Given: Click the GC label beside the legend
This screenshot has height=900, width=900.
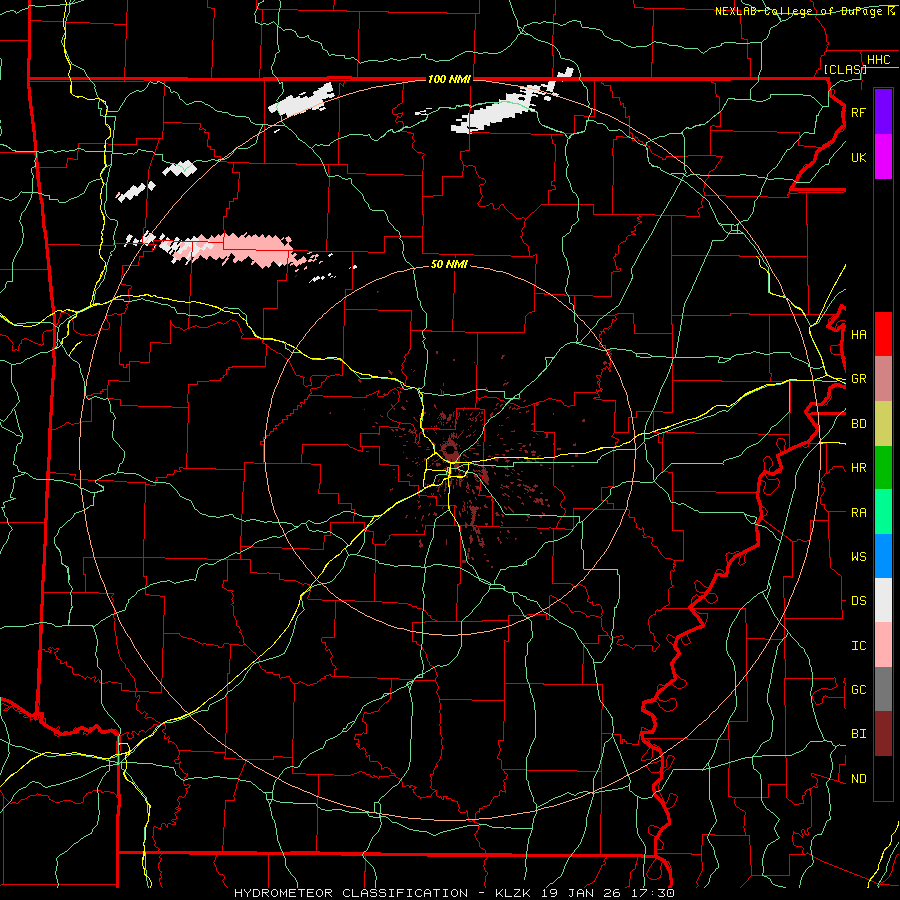Looking at the screenshot, I should click(858, 690).
